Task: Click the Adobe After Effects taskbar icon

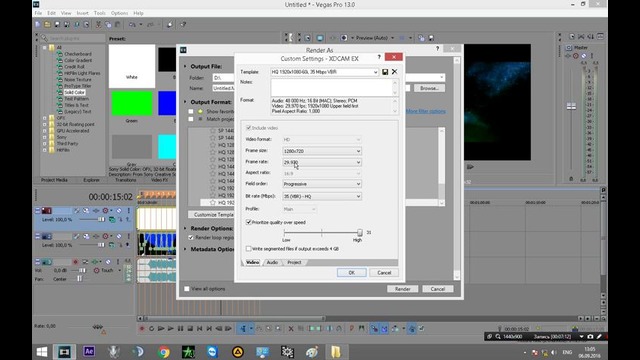Action: [89, 351]
